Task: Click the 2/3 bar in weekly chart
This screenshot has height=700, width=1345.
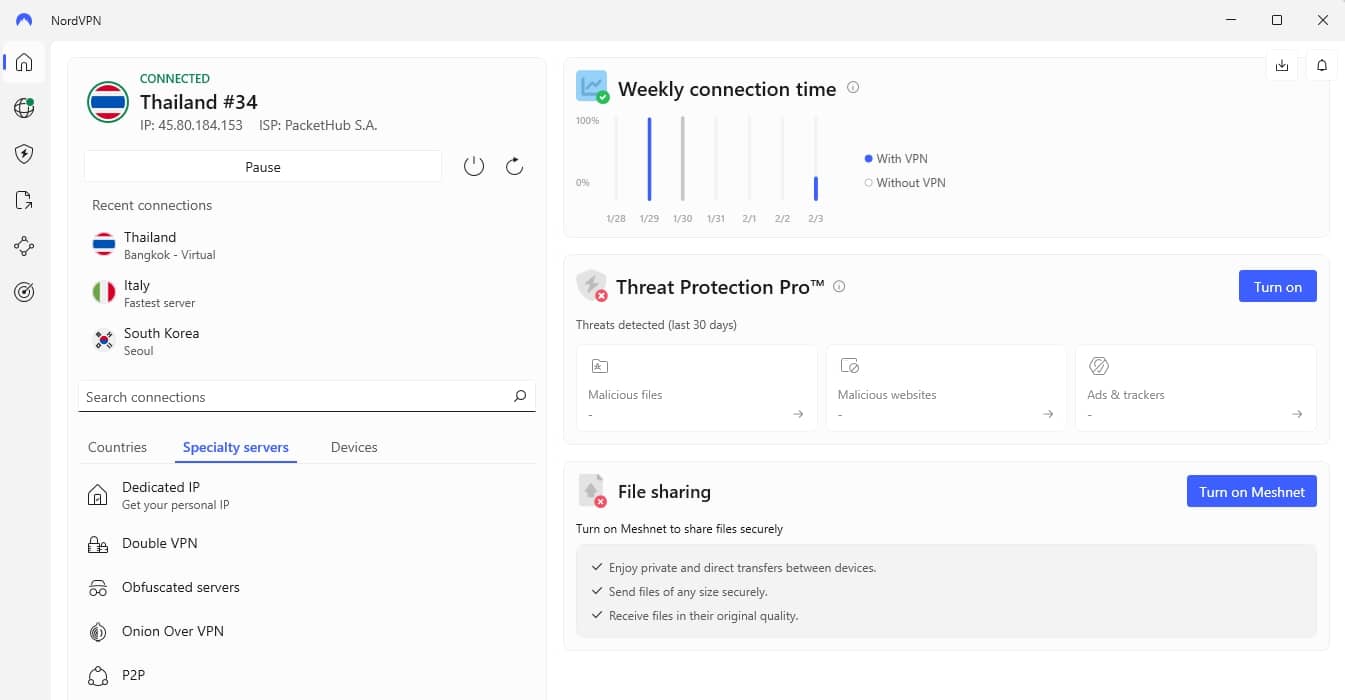Action: coord(816,188)
